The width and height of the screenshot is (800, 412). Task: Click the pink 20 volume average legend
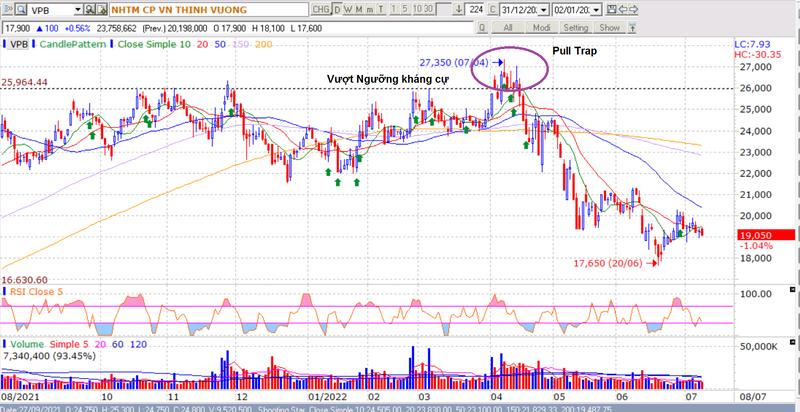tap(102, 345)
